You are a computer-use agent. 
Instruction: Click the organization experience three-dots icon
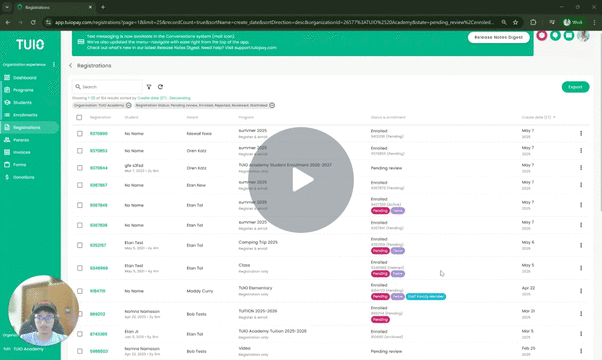pos(54,64)
